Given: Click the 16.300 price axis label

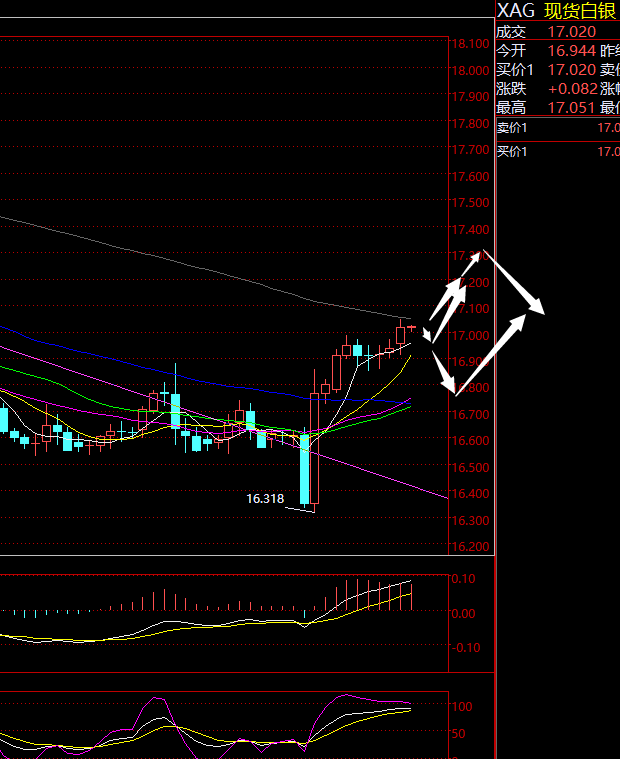Looking at the screenshot, I should (x=470, y=520).
